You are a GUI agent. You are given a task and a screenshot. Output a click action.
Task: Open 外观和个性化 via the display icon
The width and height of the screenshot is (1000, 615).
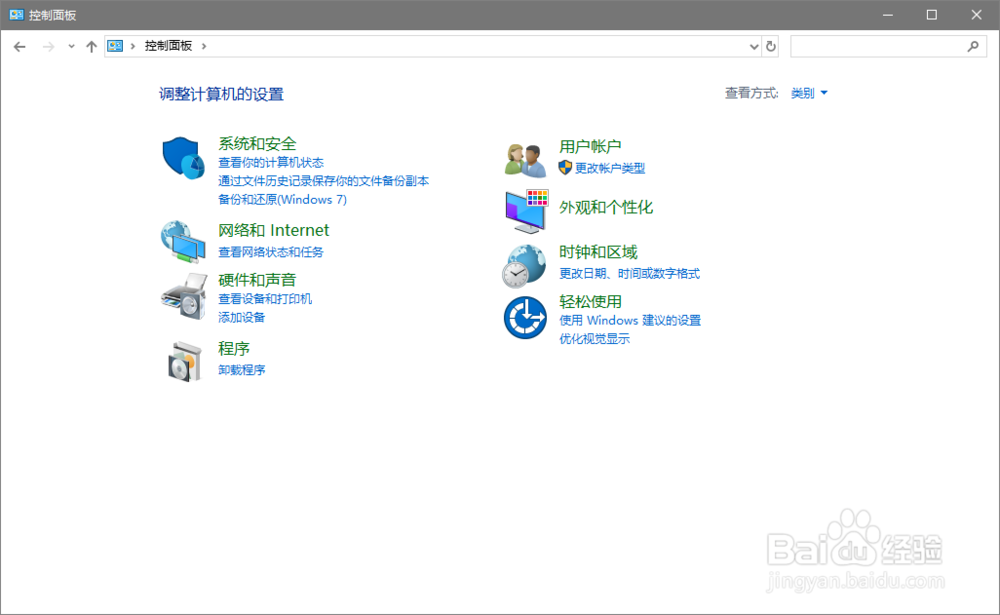click(x=524, y=210)
